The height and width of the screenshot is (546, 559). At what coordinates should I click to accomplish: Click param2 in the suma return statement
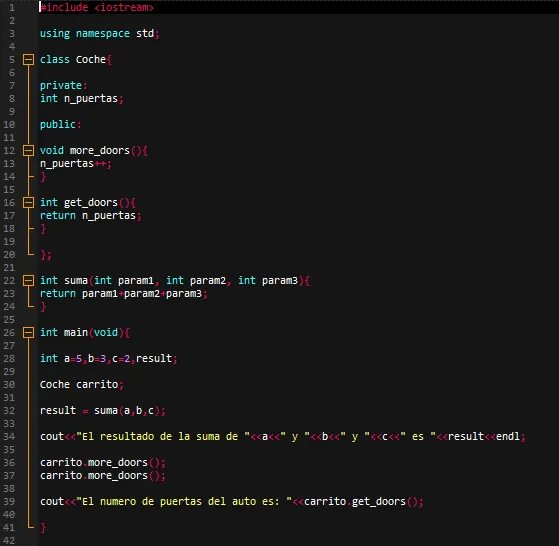142,294
